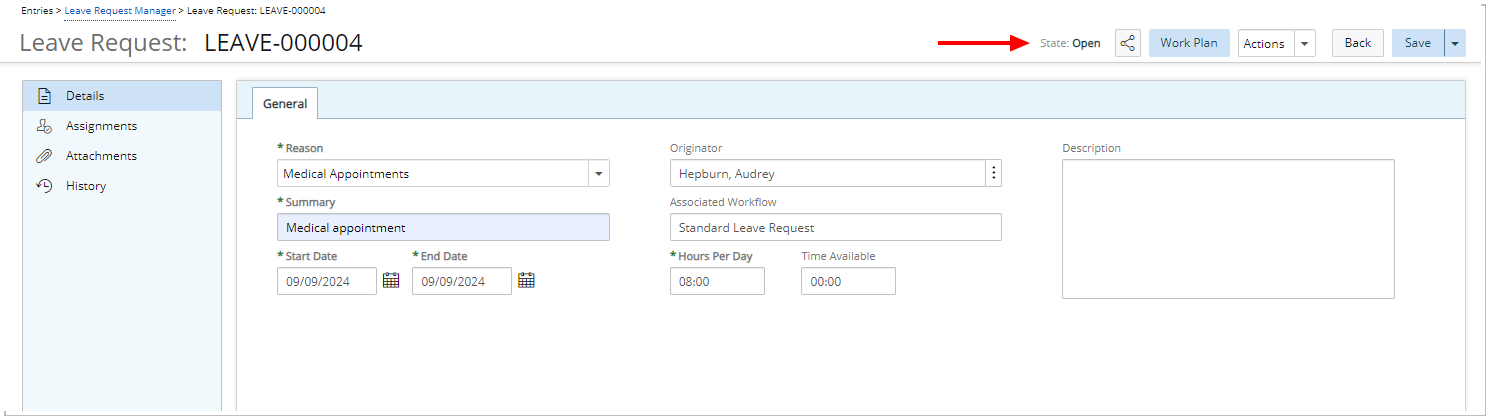1486x416 pixels.
Task: Click the Associated Workflow field
Action: (x=835, y=227)
